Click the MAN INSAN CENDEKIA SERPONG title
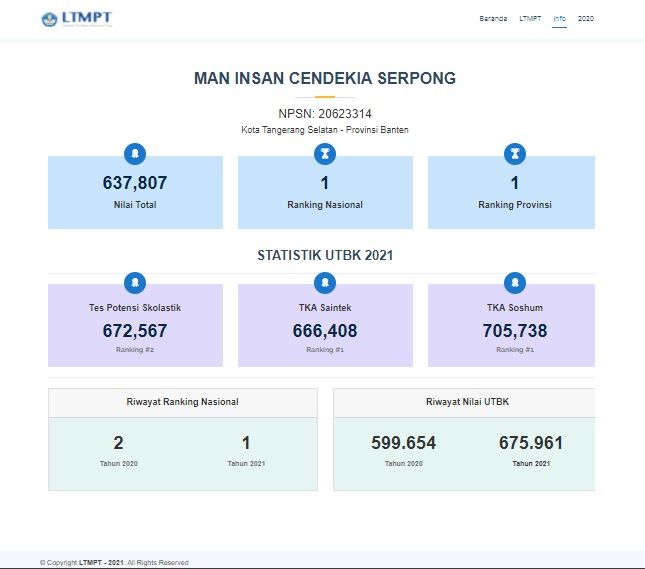Viewport: 645px width, 569px height. [325, 78]
